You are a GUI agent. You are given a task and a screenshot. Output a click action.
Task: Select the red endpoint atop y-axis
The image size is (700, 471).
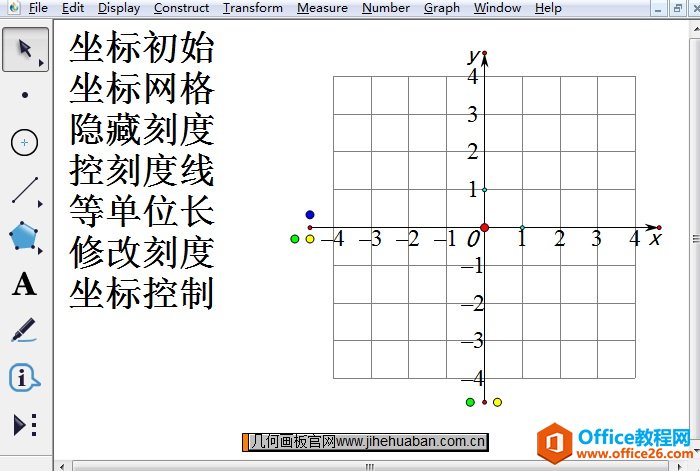tap(484, 53)
